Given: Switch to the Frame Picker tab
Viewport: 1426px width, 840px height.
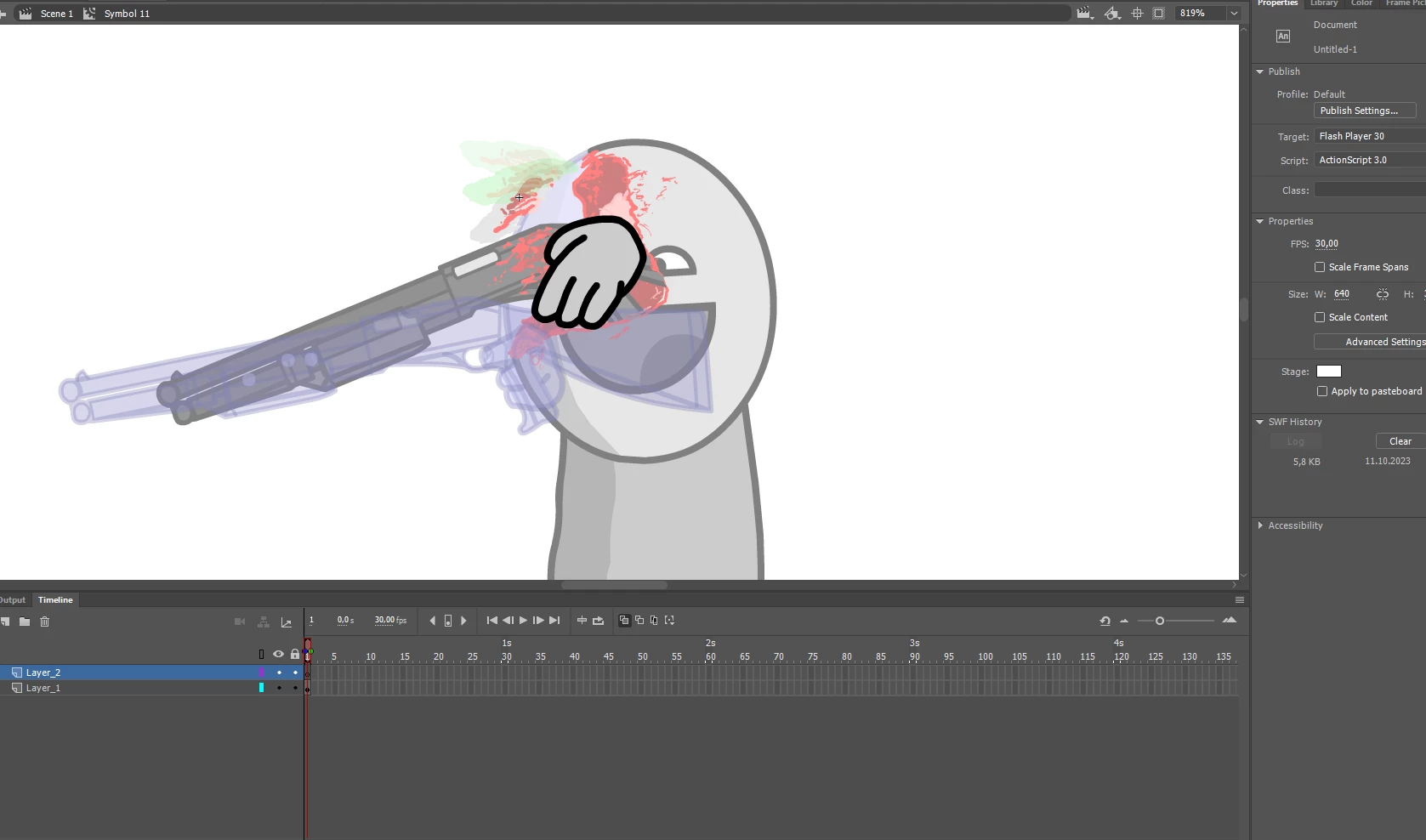Looking at the screenshot, I should point(1405,3).
